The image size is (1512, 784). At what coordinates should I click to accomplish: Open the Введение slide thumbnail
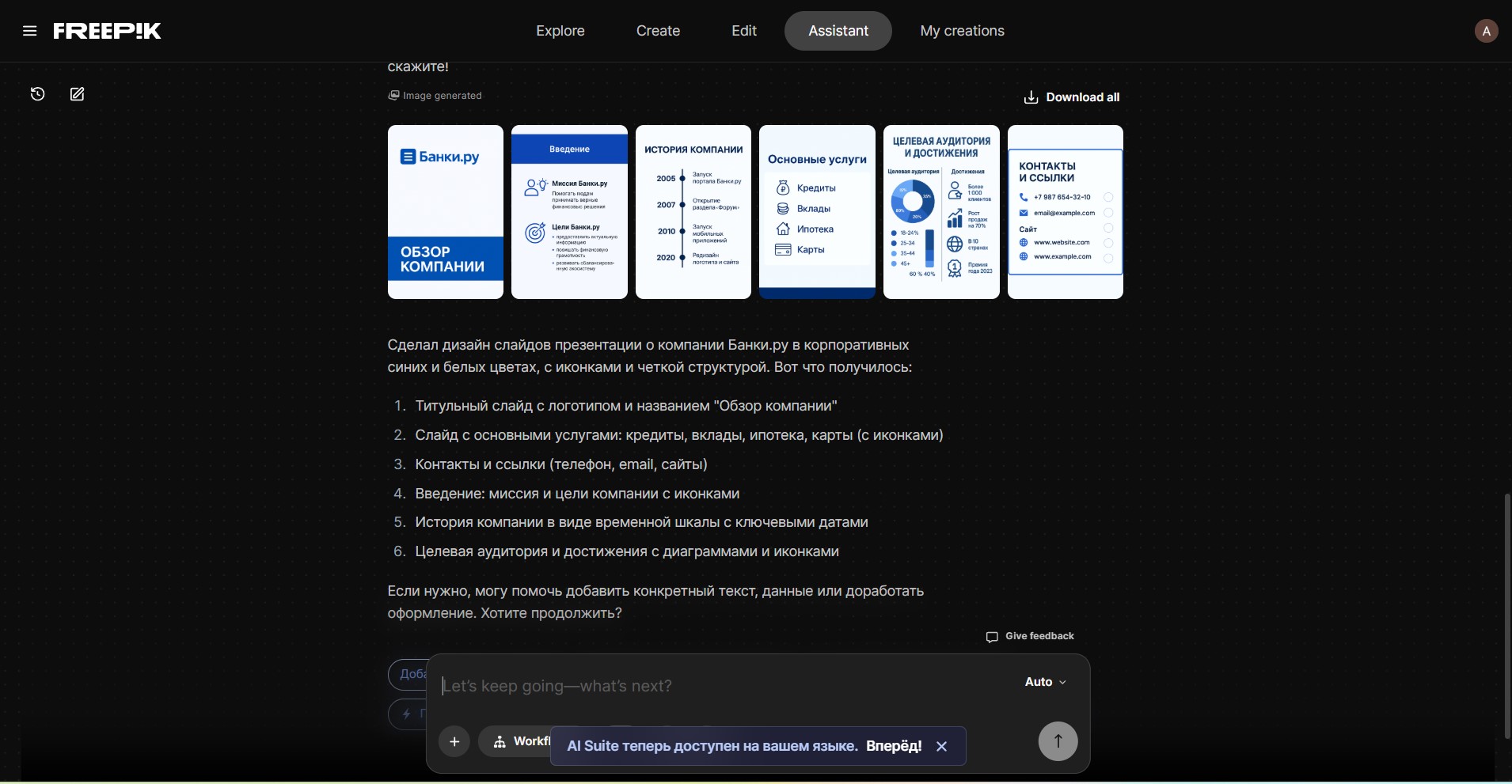click(569, 212)
